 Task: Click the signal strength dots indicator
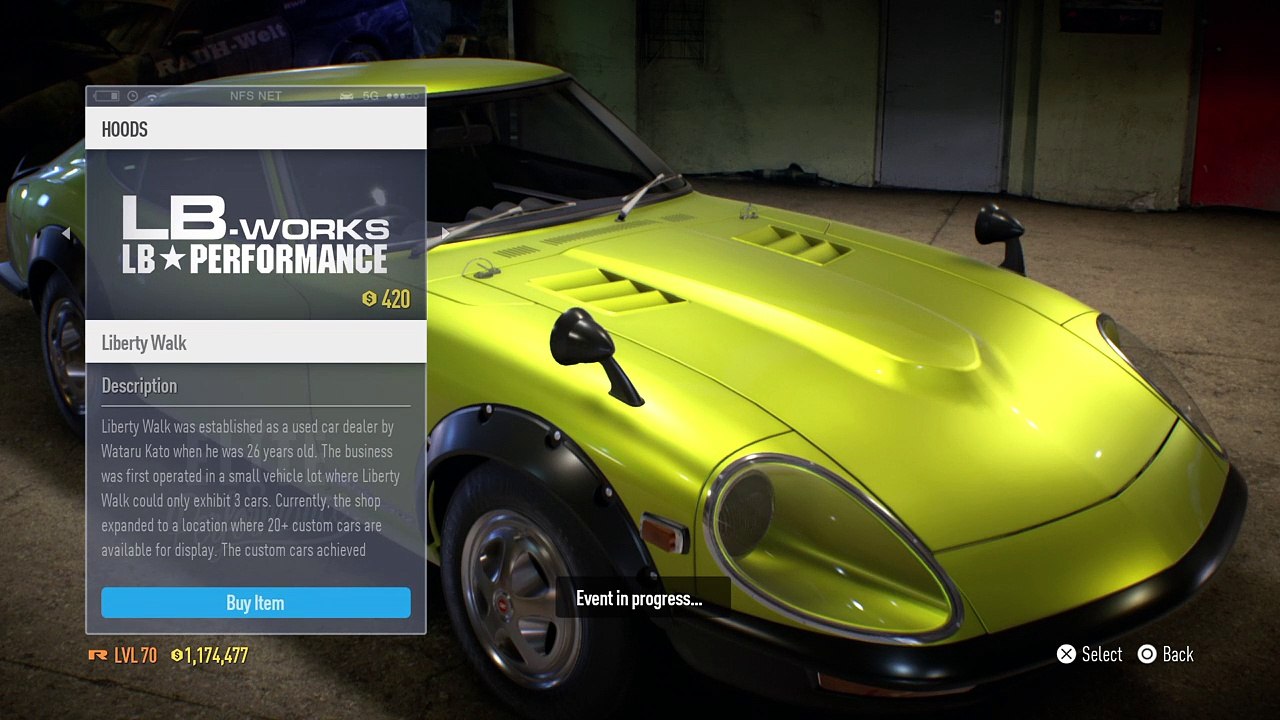(402, 96)
